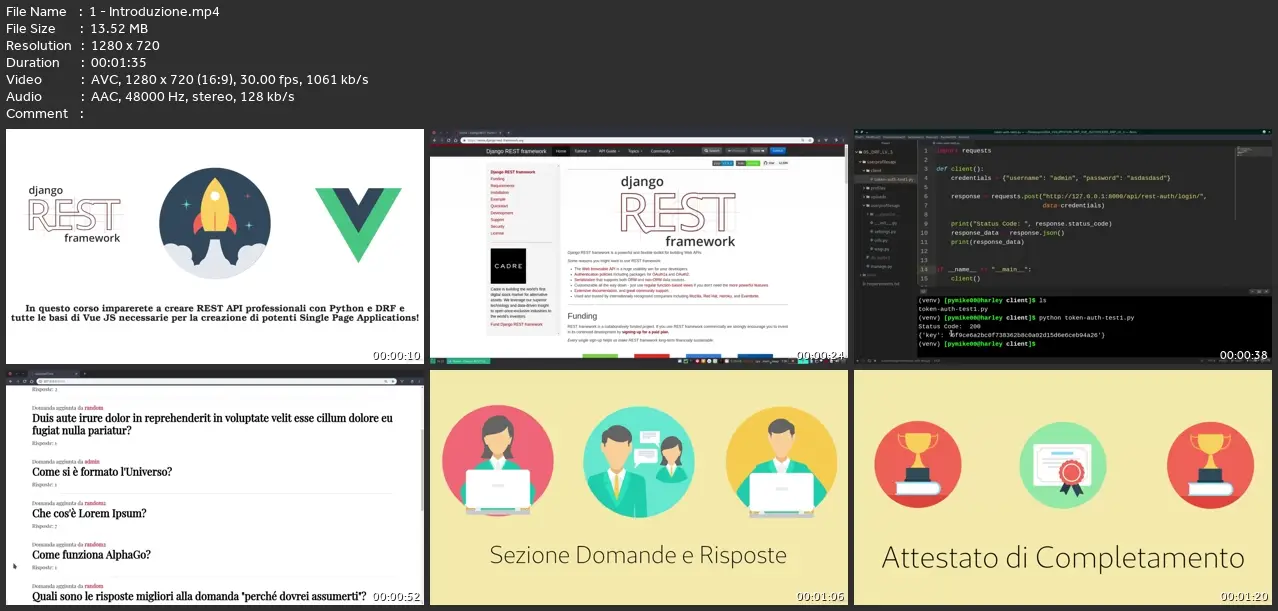
Task: Collapse the client folder in editor tree
Action: click(x=876, y=170)
